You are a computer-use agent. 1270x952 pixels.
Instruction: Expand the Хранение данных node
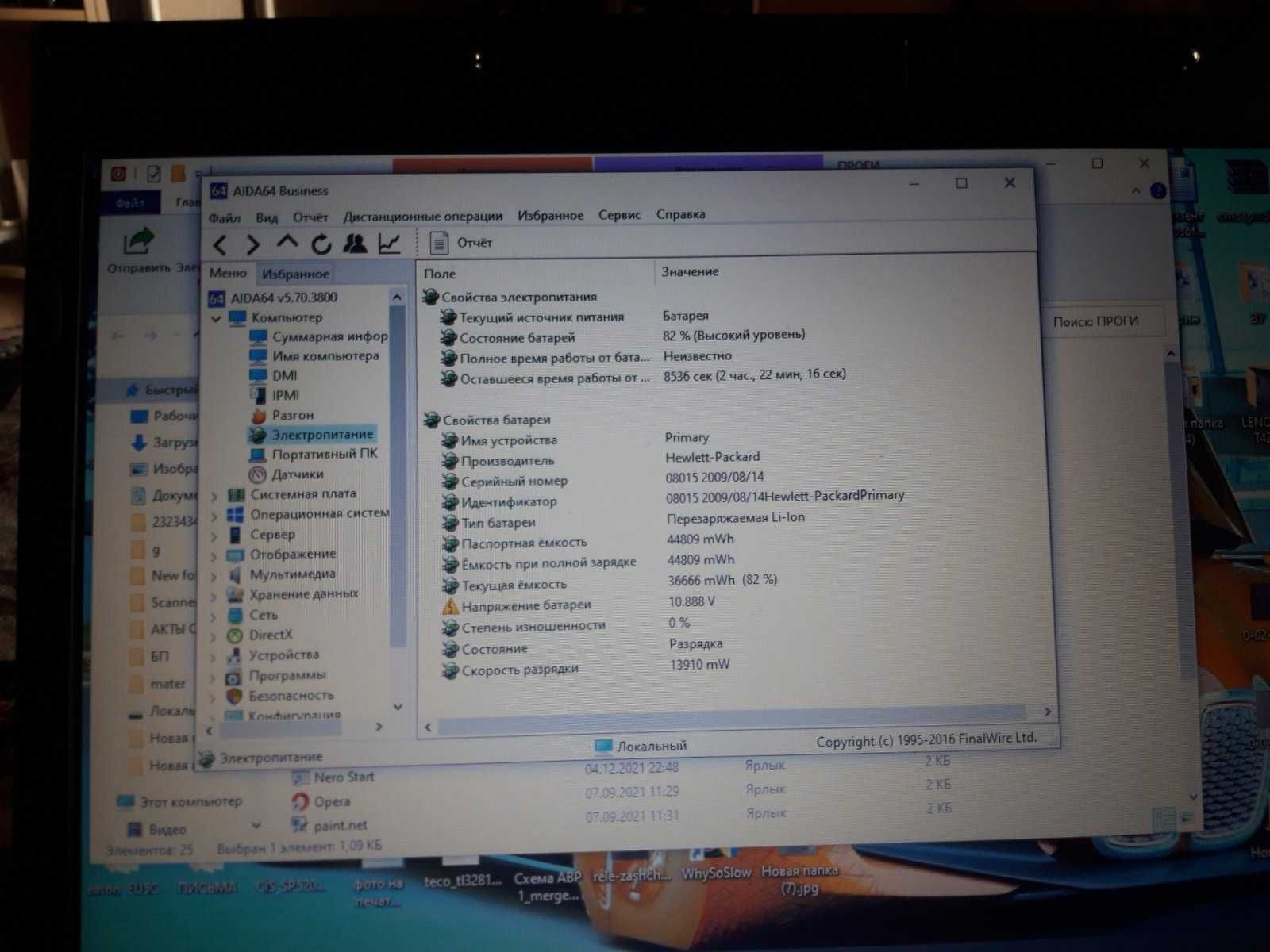click(214, 596)
